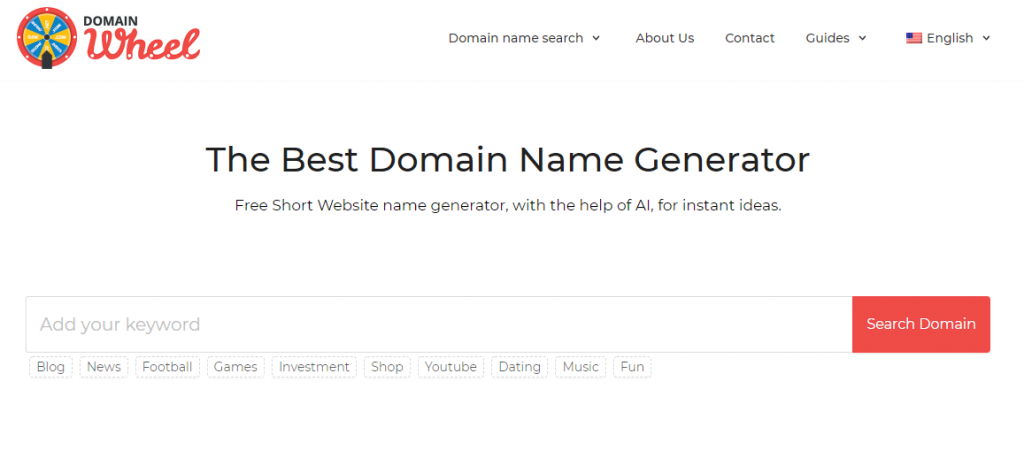Pick the Football keyword suggestion
The width and height of the screenshot is (1024, 450).
[167, 367]
